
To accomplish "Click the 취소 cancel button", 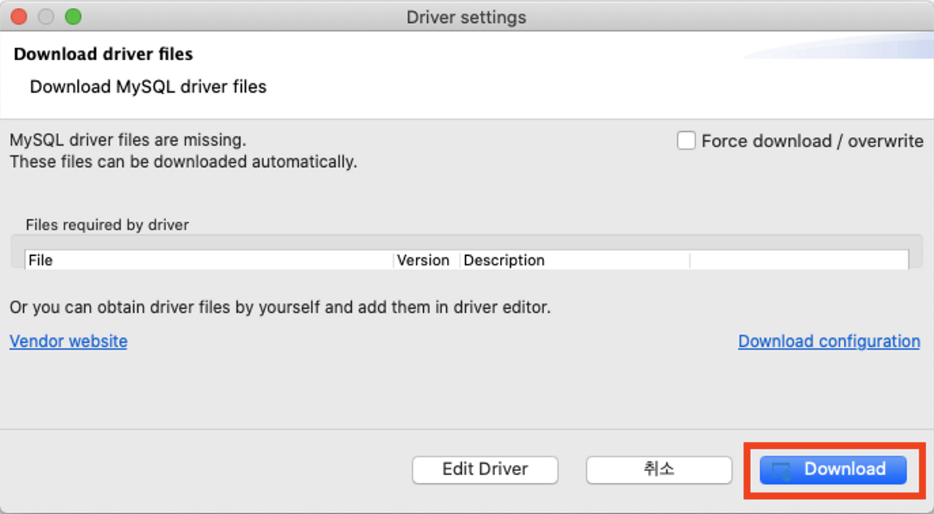I will (659, 469).
